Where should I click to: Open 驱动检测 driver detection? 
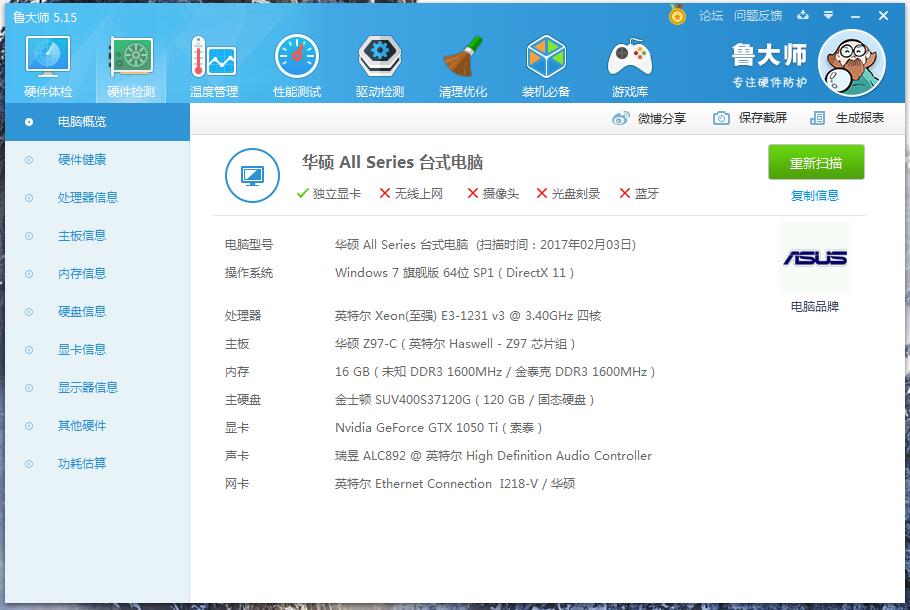point(380,66)
